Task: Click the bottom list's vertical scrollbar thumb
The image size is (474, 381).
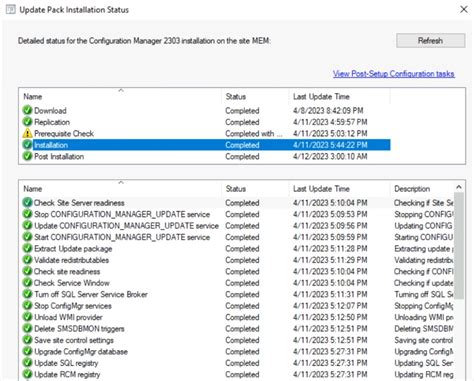Action: [459, 245]
